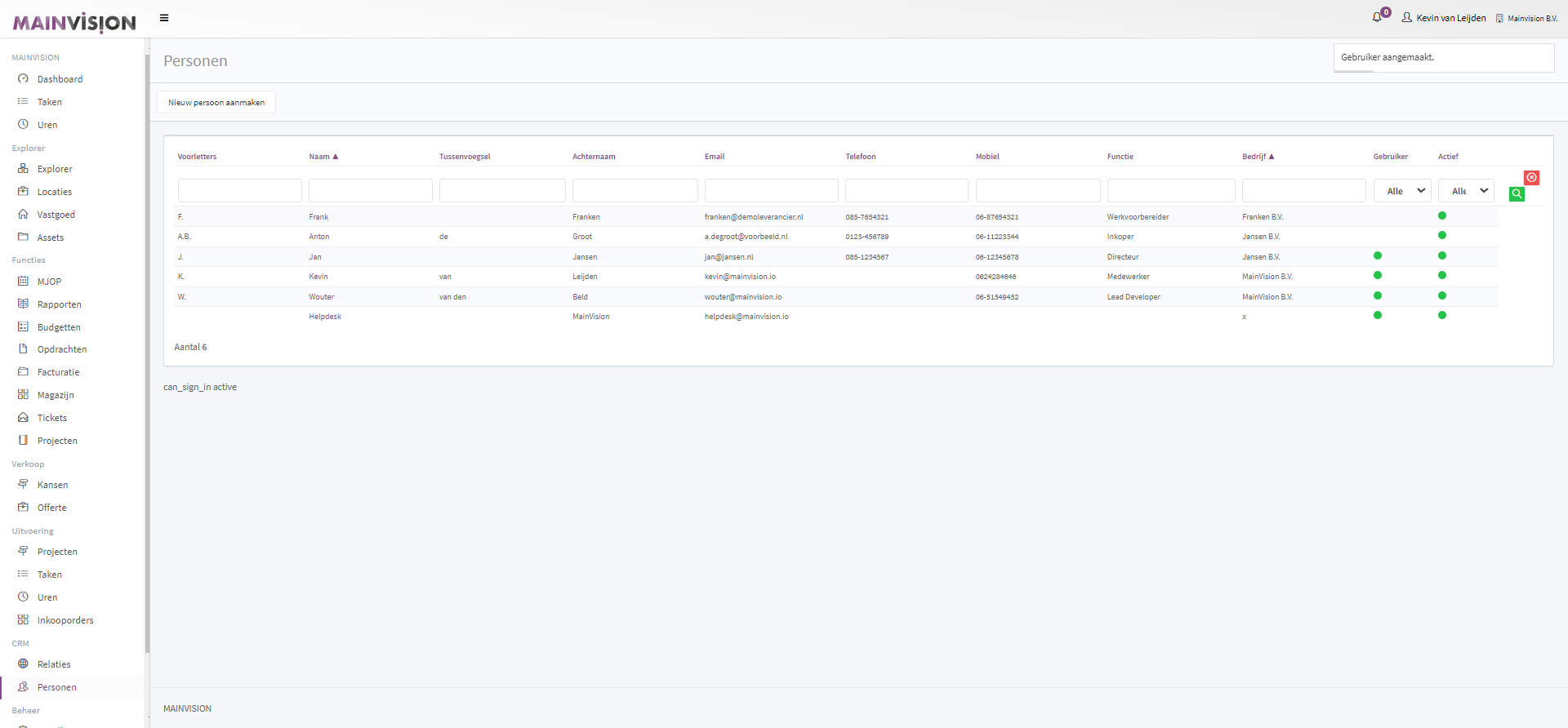The width and height of the screenshot is (1568, 728).
Task: Open the Actief filter dropdown
Action: [x=1466, y=191]
